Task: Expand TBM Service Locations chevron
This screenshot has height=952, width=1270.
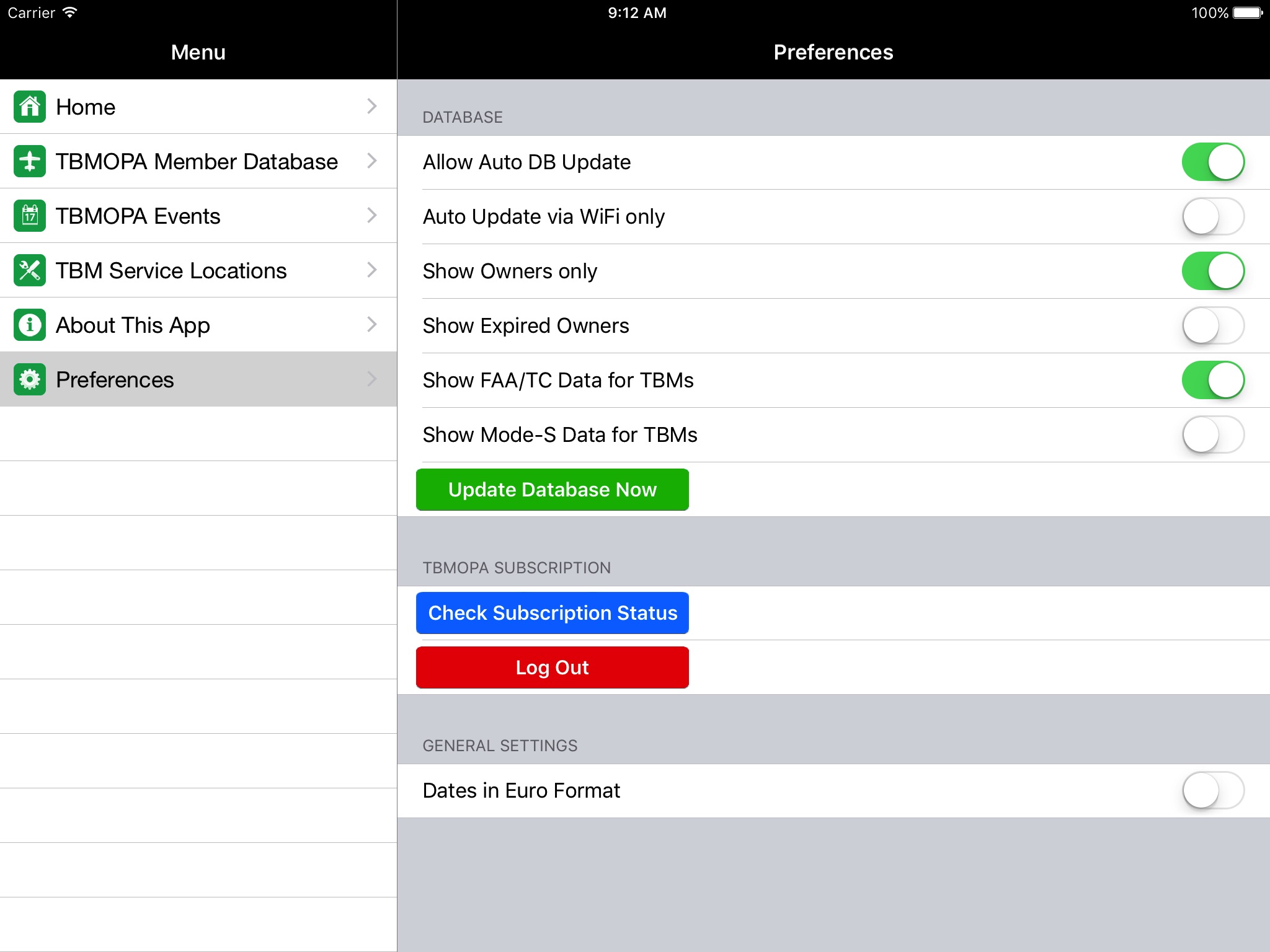Action: 376,270
